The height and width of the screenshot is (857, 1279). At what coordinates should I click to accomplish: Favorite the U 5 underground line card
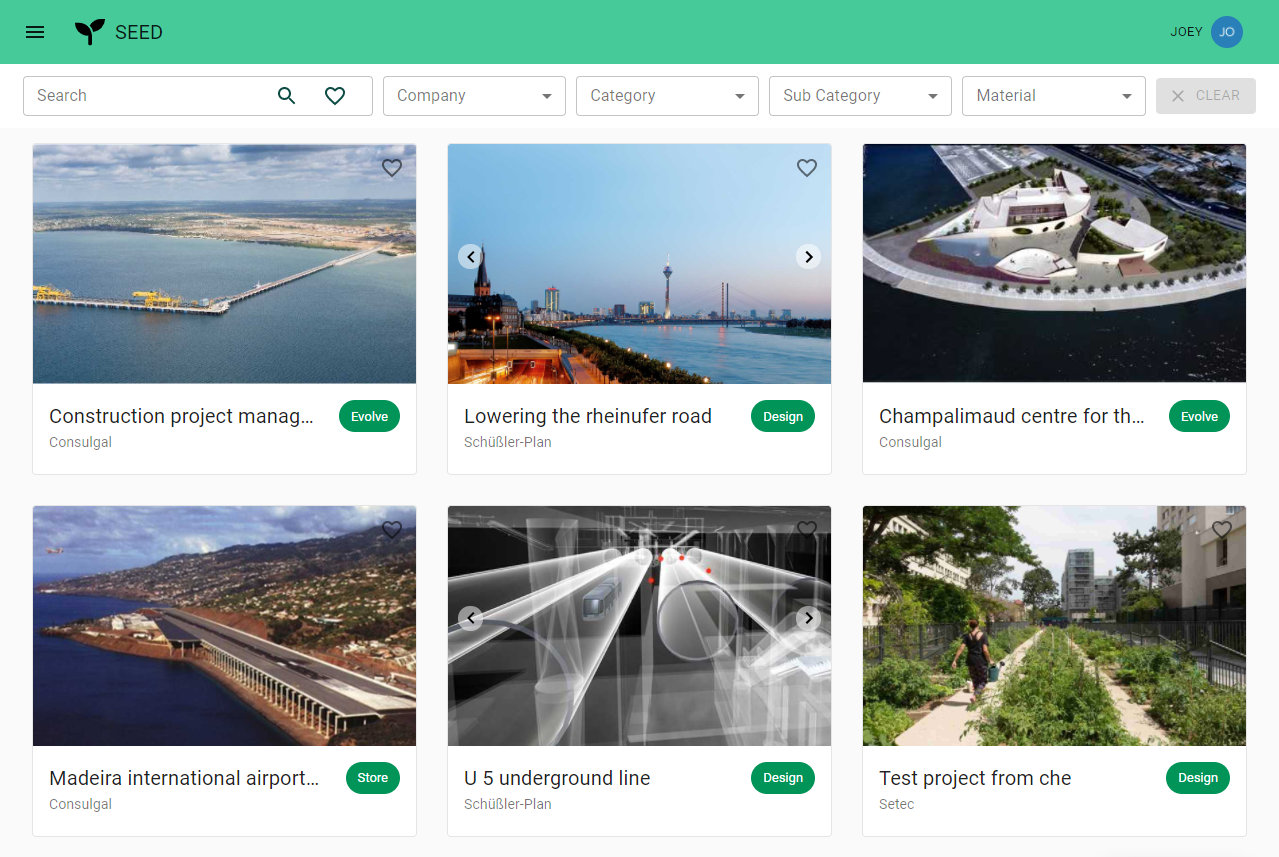(x=807, y=530)
